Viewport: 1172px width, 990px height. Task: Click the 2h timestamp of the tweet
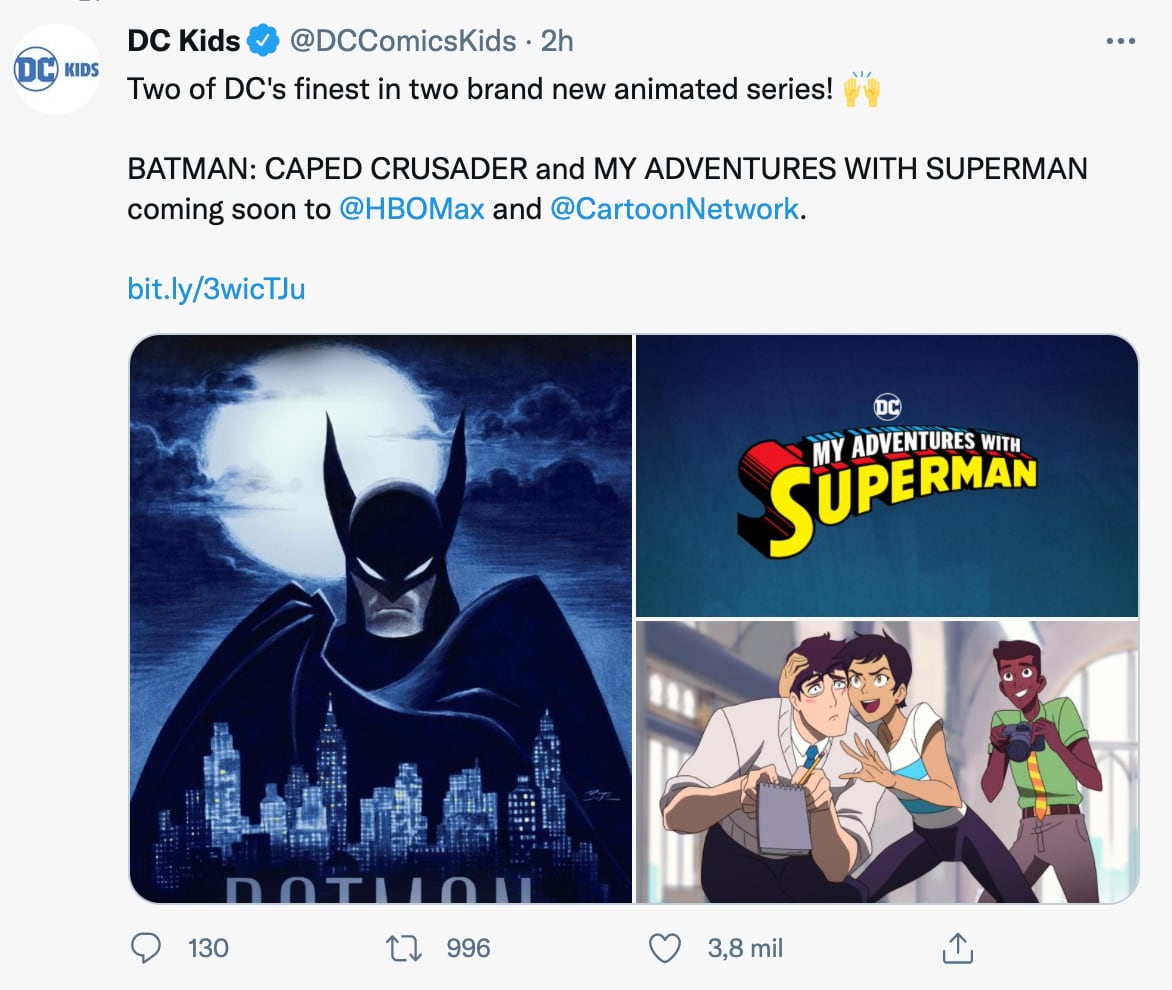pyautogui.click(x=557, y=41)
